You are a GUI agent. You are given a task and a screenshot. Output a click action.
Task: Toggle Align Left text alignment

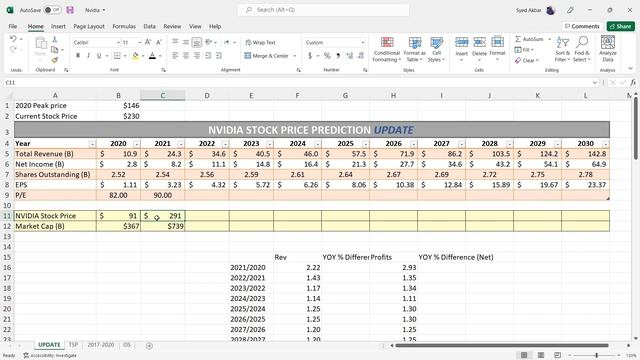tap(175, 56)
